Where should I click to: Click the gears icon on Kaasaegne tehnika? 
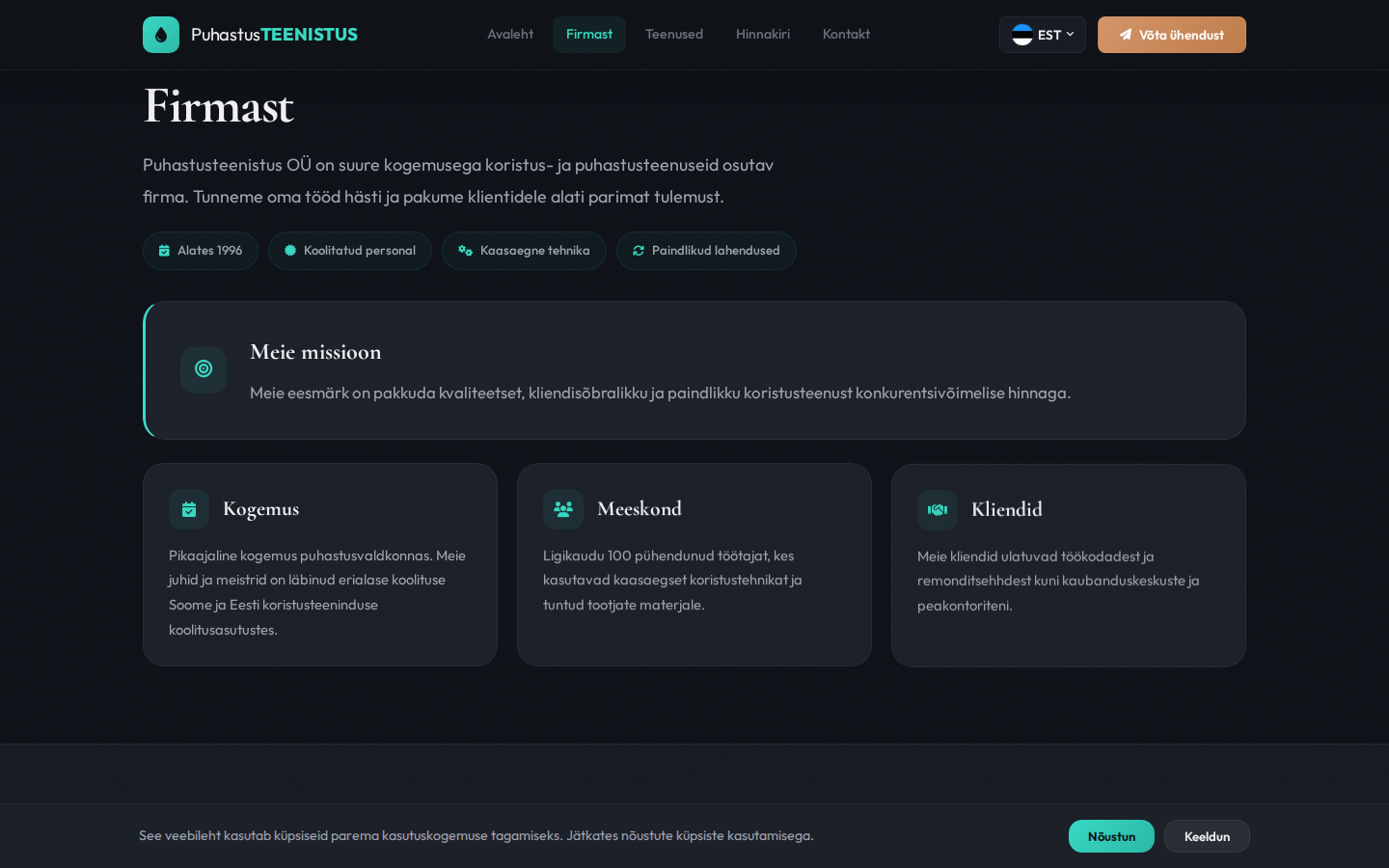(x=465, y=251)
